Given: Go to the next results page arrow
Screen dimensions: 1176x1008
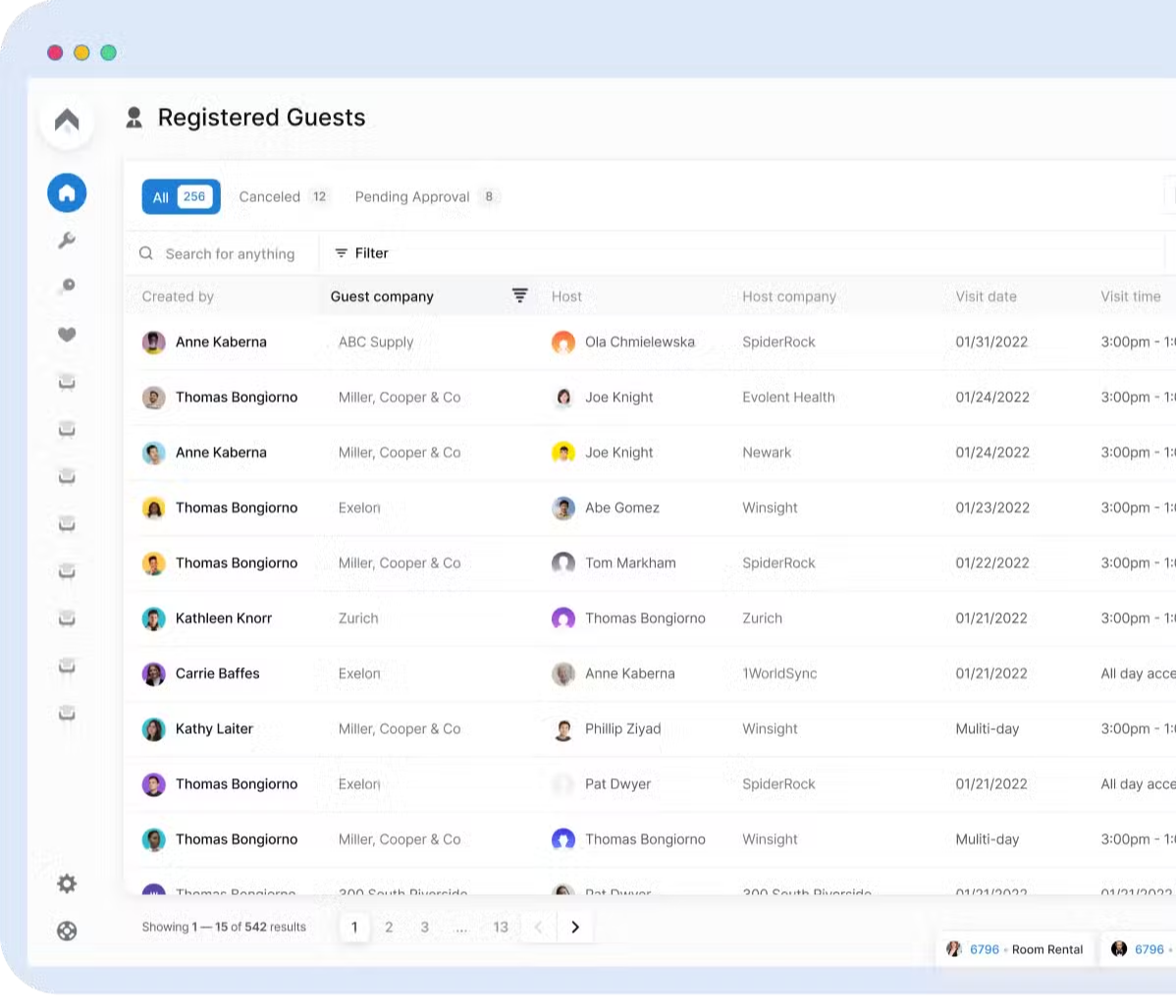Looking at the screenshot, I should pos(575,928).
